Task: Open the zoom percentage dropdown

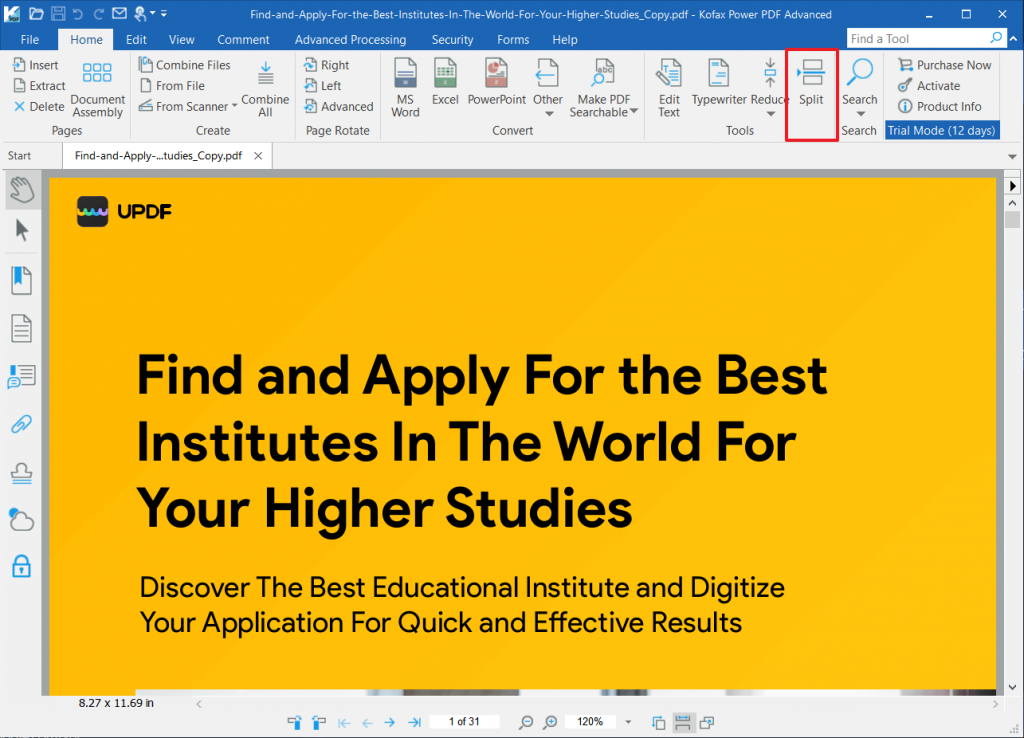Action: coord(627,722)
